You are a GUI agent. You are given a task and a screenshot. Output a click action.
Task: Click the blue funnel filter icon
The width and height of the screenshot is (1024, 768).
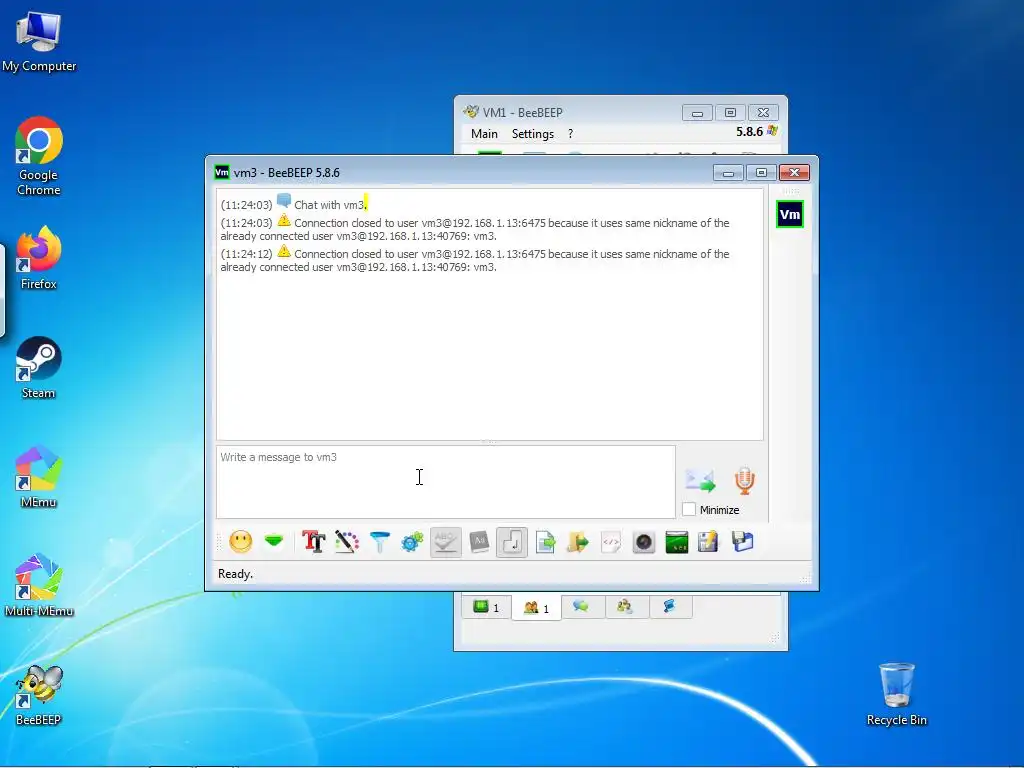[379, 542]
